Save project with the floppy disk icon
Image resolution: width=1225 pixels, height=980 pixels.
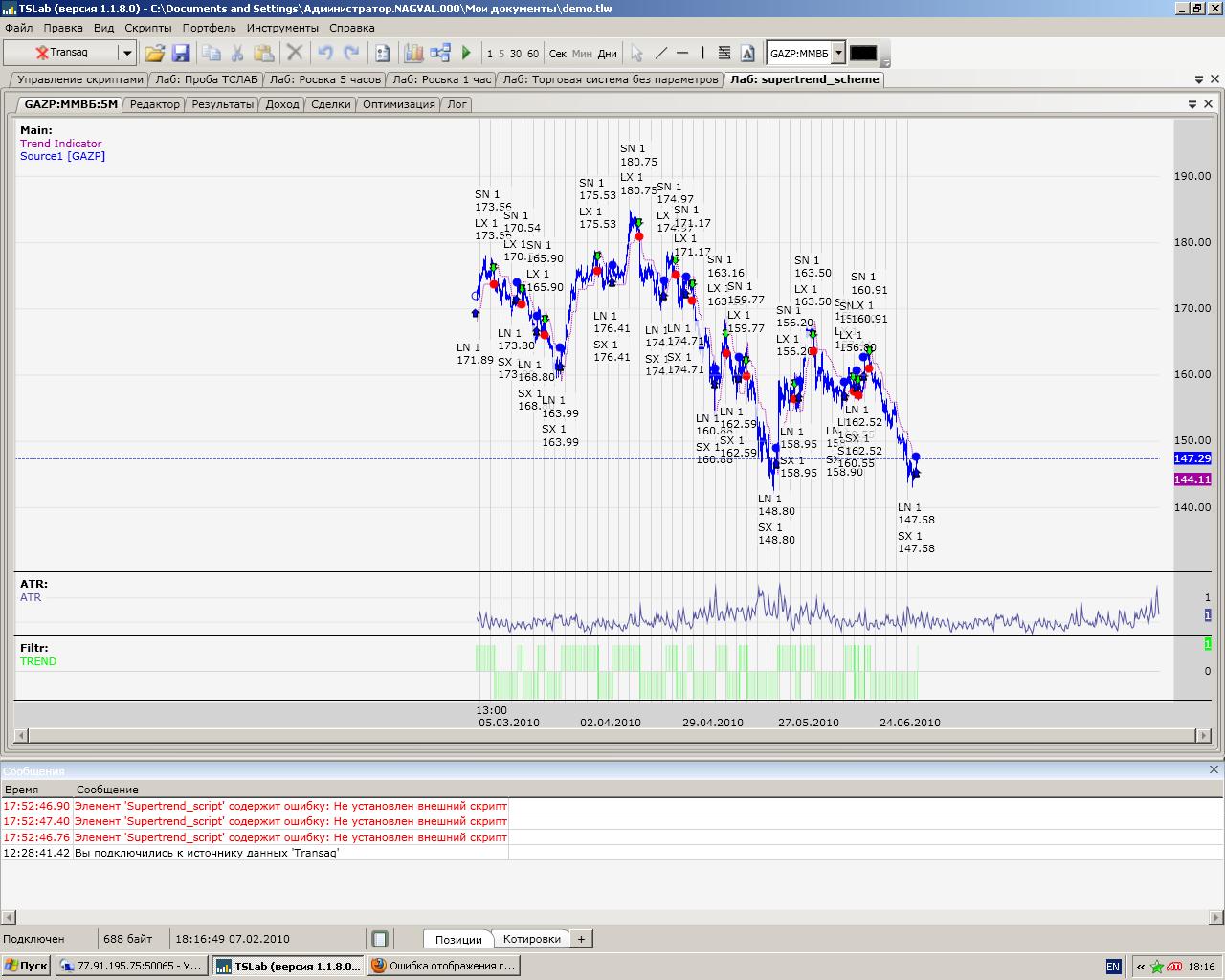180,54
